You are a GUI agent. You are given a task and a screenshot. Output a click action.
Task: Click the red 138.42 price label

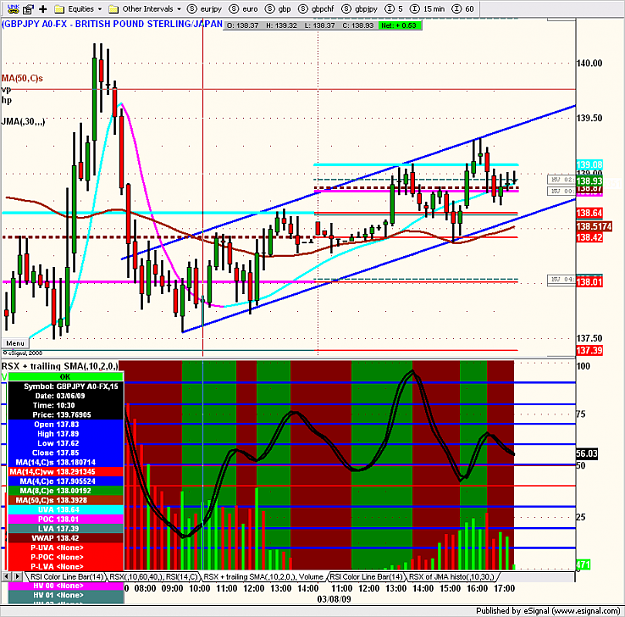point(589,238)
